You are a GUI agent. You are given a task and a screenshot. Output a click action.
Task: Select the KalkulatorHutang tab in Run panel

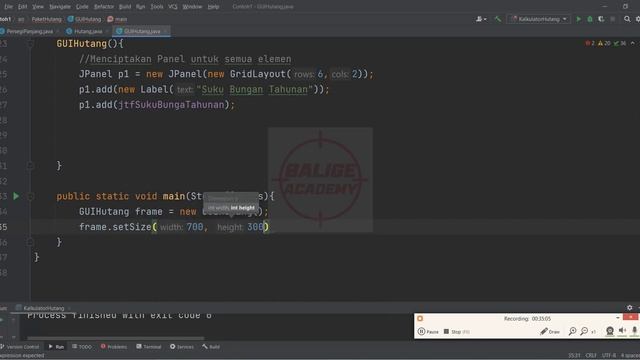pos(40,308)
